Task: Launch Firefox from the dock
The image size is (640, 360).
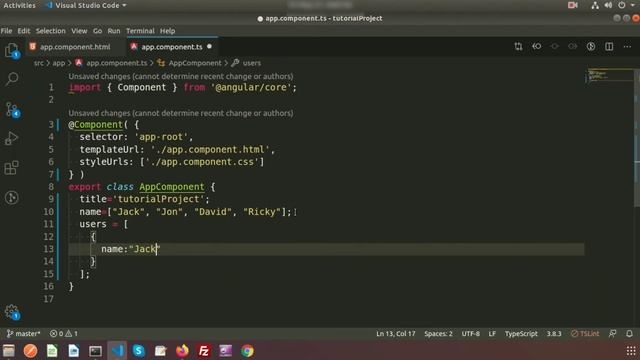Action: (182, 351)
